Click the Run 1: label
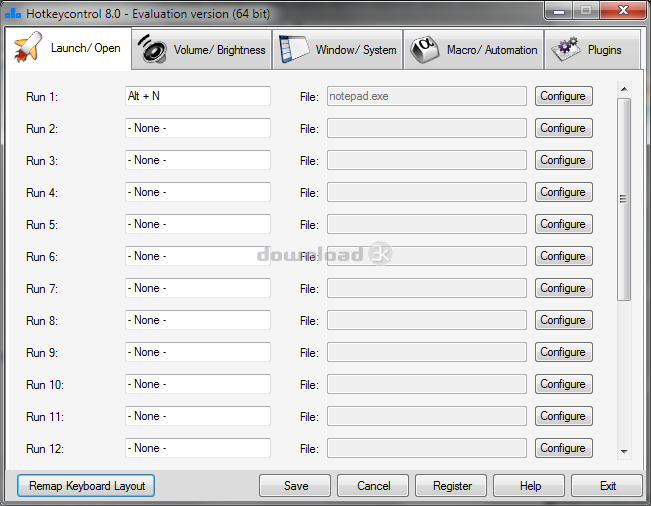 pyautogui.click(x=42, y=97)
